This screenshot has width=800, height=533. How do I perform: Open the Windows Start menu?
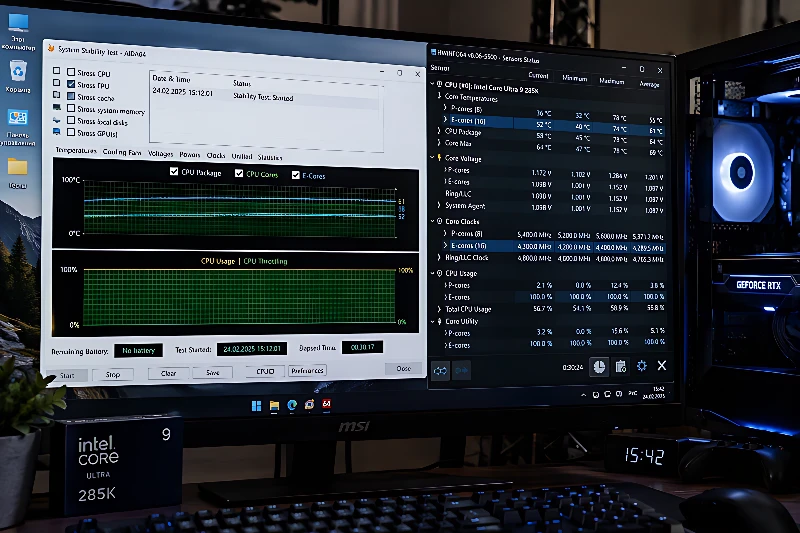pyautogui.click(x=257, y=406)
